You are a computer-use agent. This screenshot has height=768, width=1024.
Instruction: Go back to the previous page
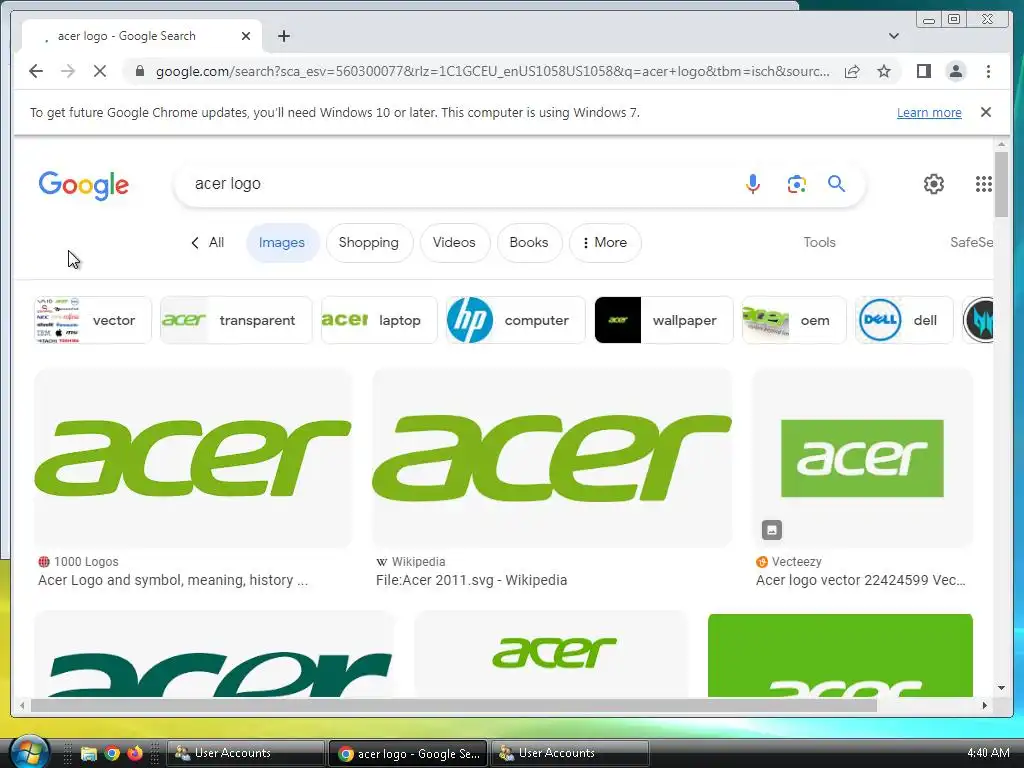[36, 71]
